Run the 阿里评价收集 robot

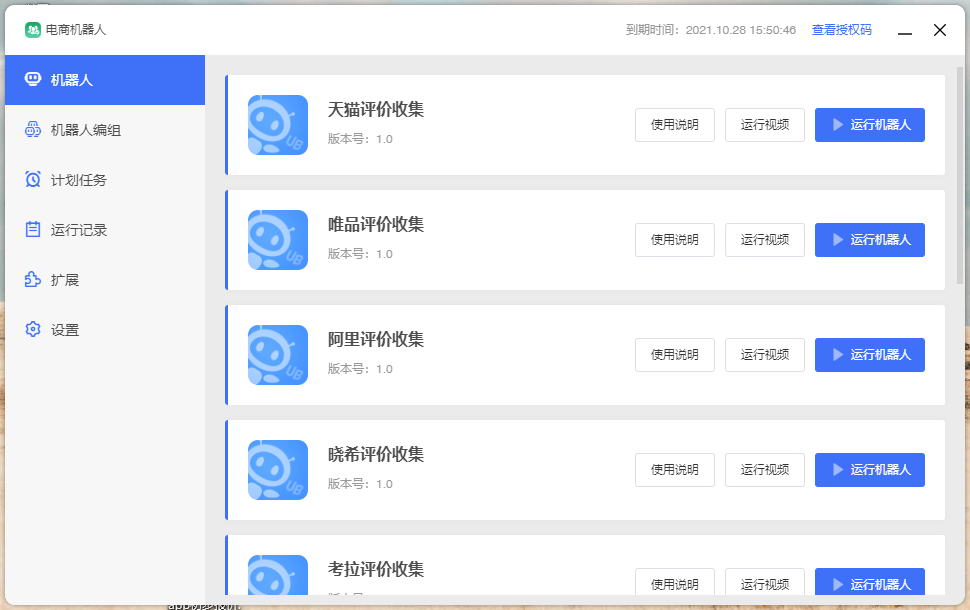tap(870, 355)
